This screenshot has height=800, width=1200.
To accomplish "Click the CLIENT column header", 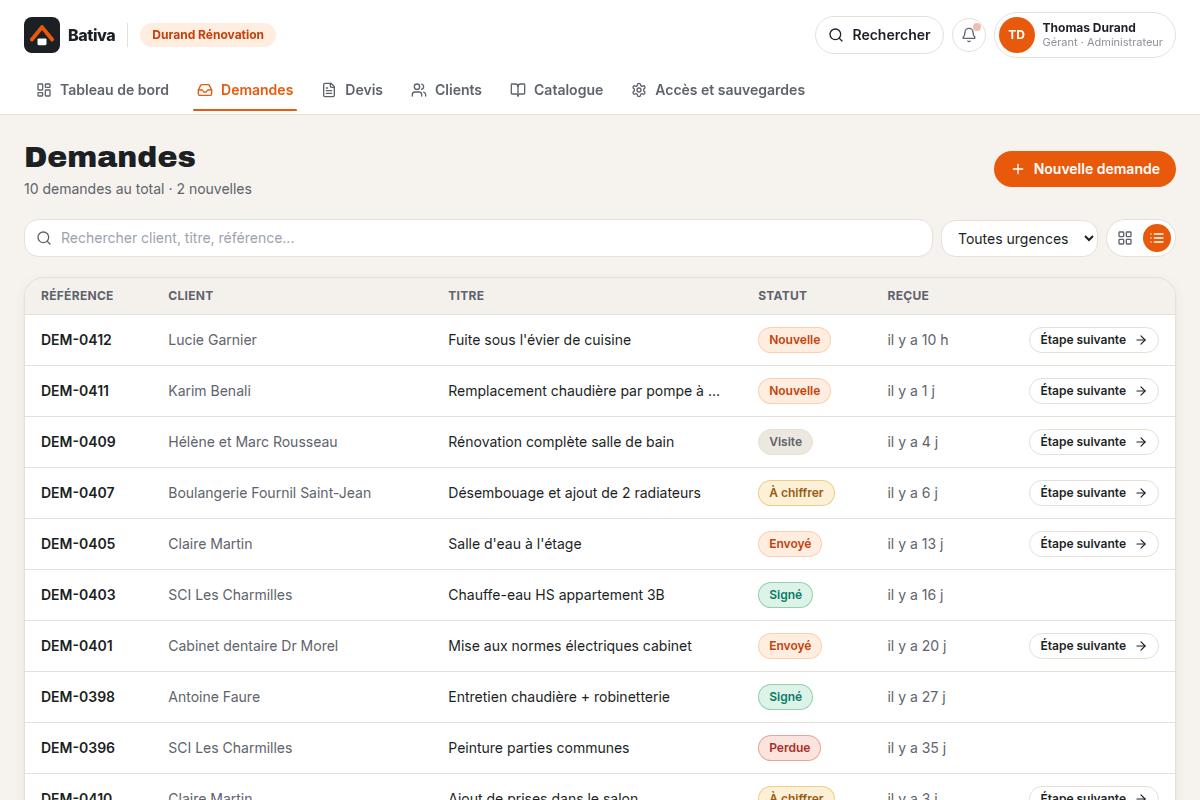I will [x=191, y=296].
